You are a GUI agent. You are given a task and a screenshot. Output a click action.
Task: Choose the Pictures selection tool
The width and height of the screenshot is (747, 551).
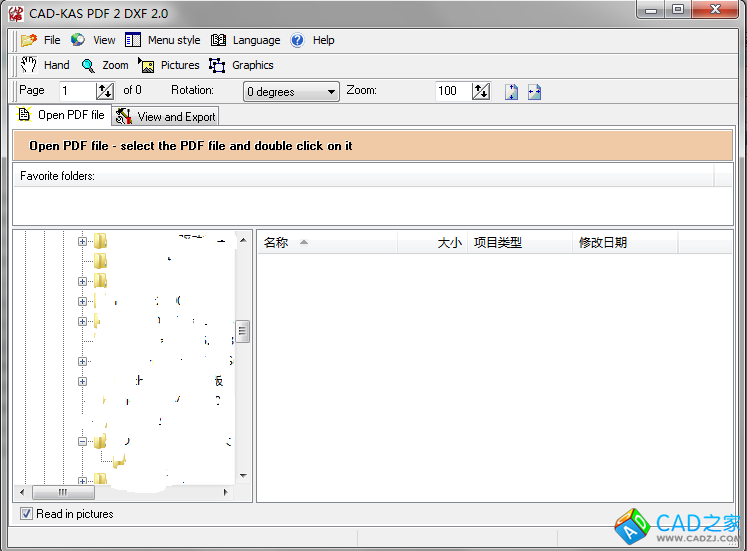click(168, 65)
